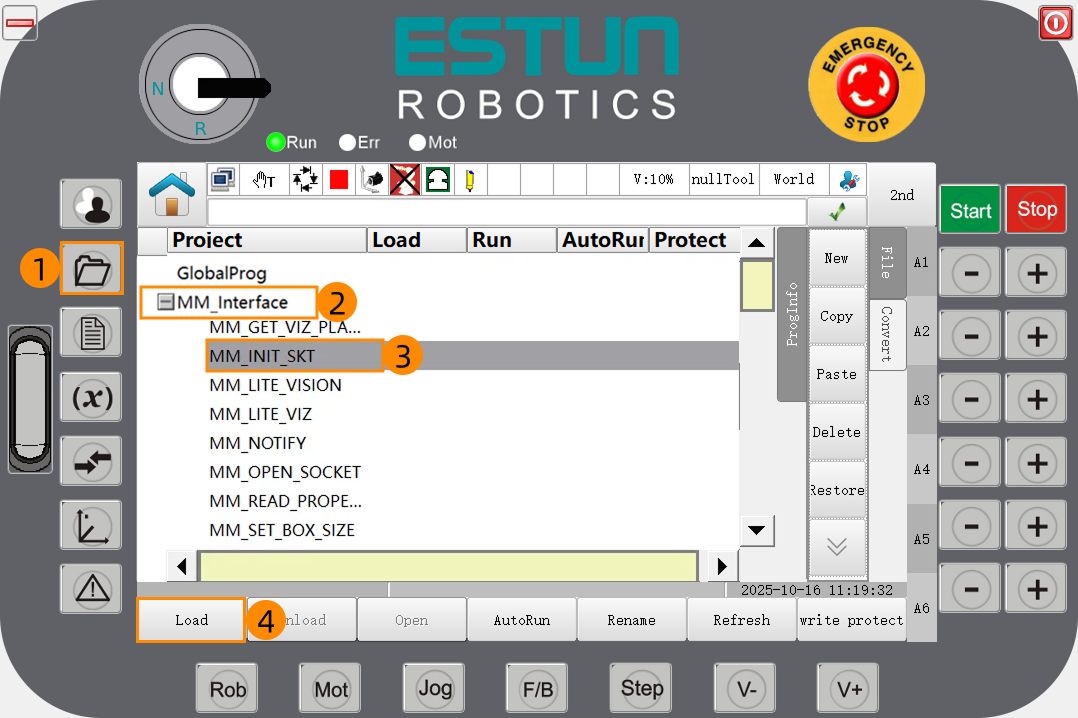
Task: Click the scroll up arrow
Action: (756, 242)
